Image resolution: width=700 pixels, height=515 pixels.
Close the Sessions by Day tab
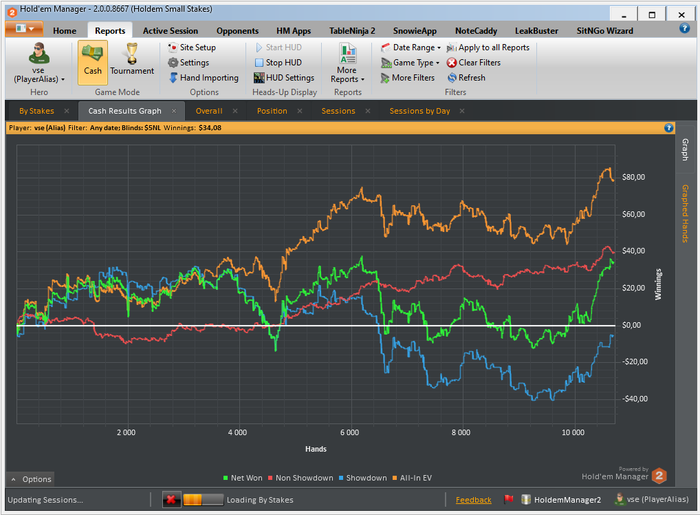462,111
